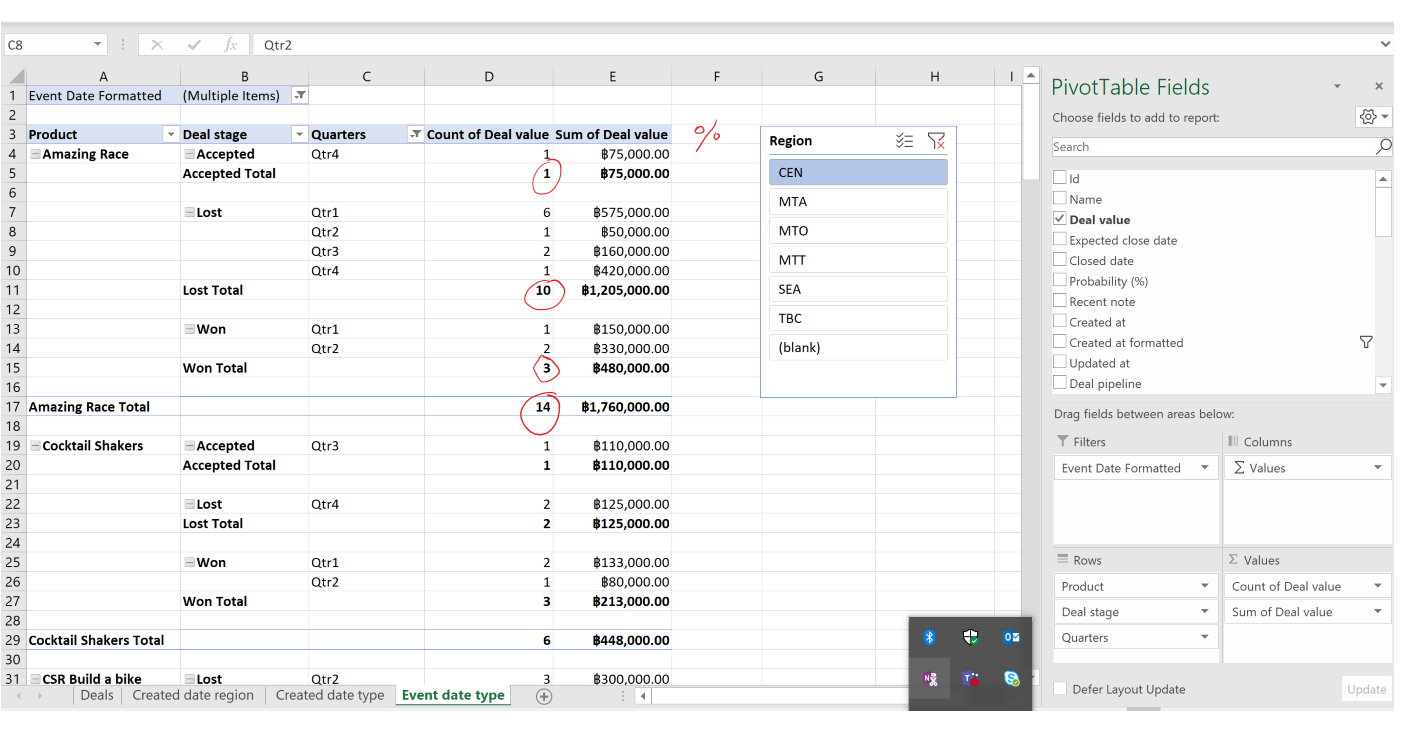Click the Bluetooth tray icon
The width and height of the screenshot is (1425, 729).
pos(929,638)
